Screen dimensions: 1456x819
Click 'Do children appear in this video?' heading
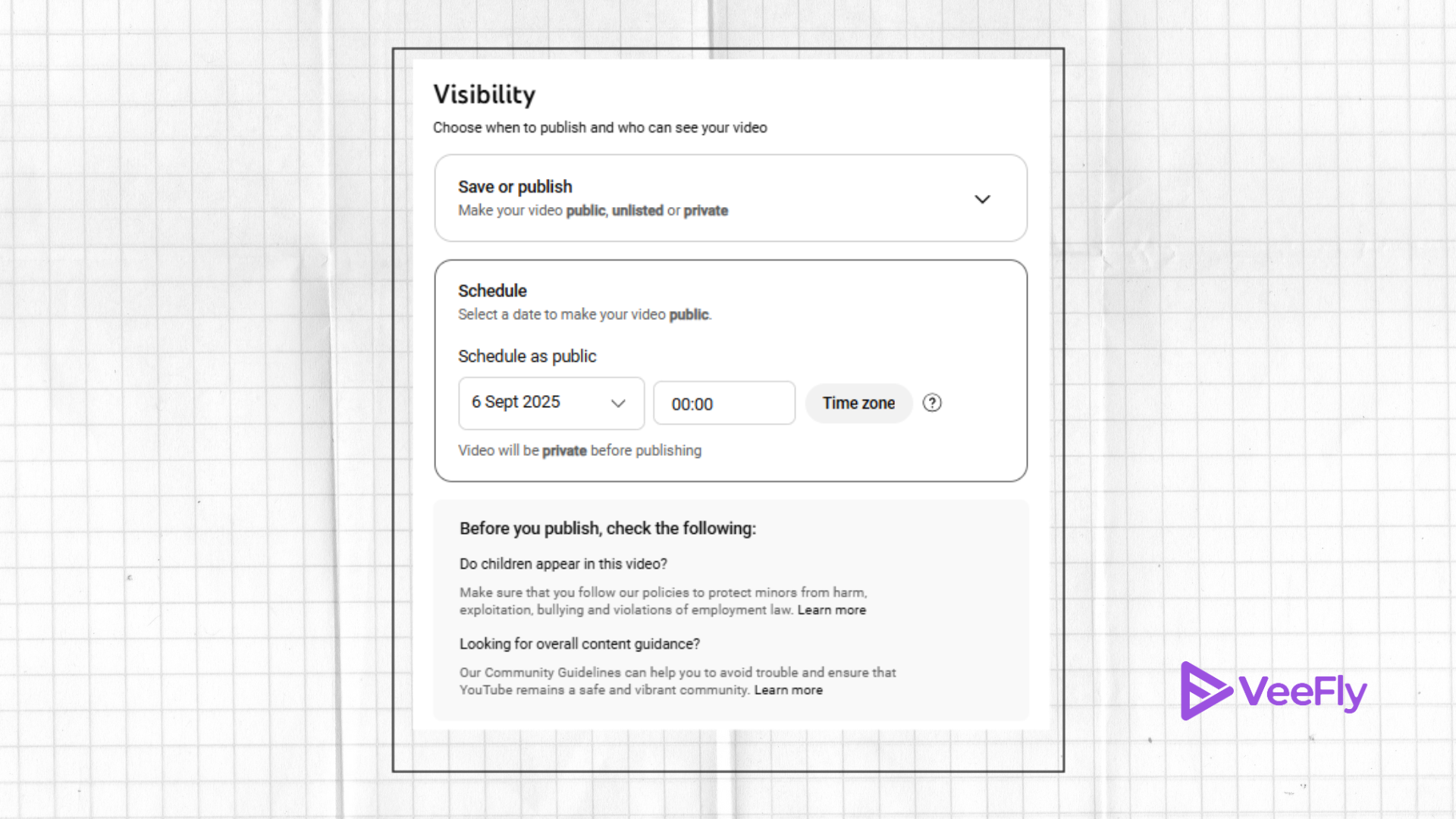[x=563, y=564]
